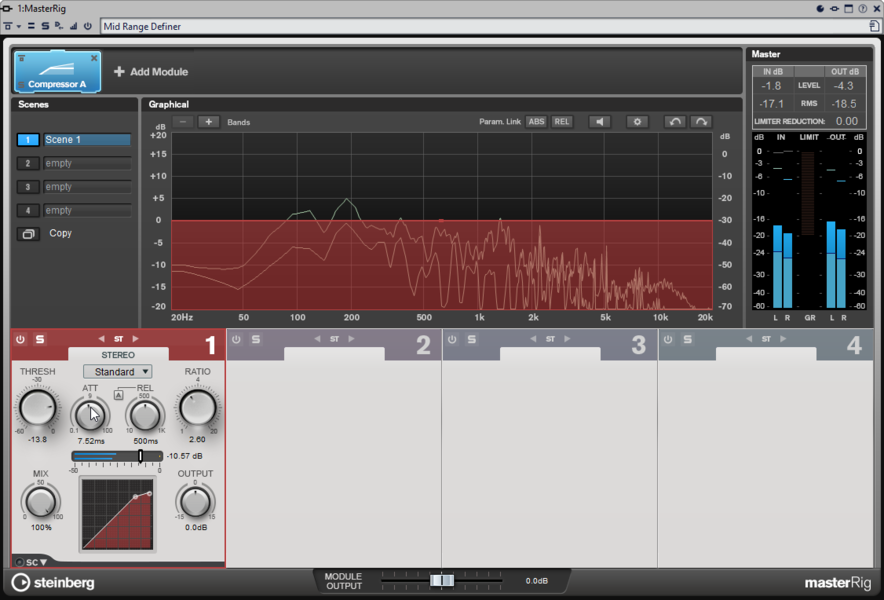This screenshot has width=884, height=600.
Task: Click the bypass icon in the plugin toolbar
Action: point(8,27)
